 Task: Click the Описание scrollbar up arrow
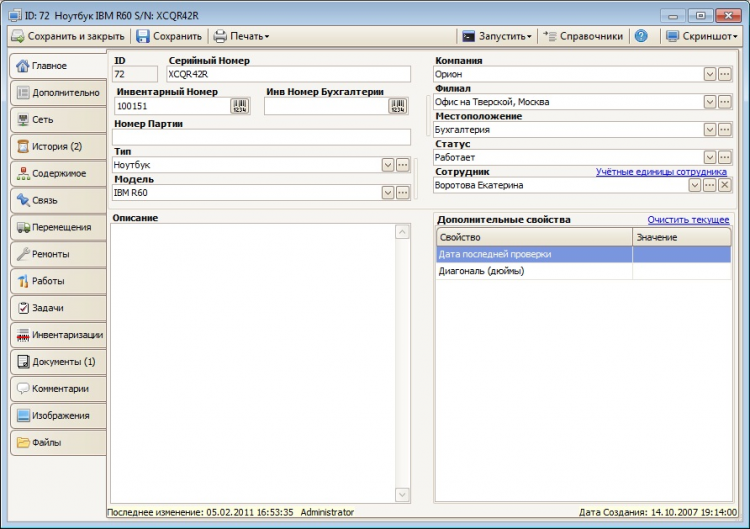pos(403,232)
